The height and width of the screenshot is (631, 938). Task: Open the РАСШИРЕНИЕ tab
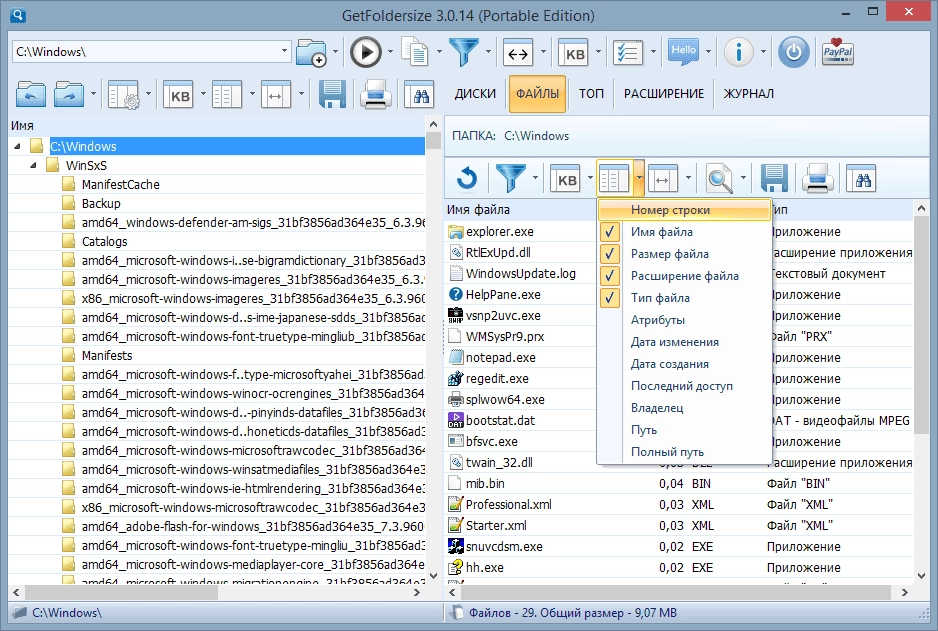pyautogui.click(x=664, y=94)
